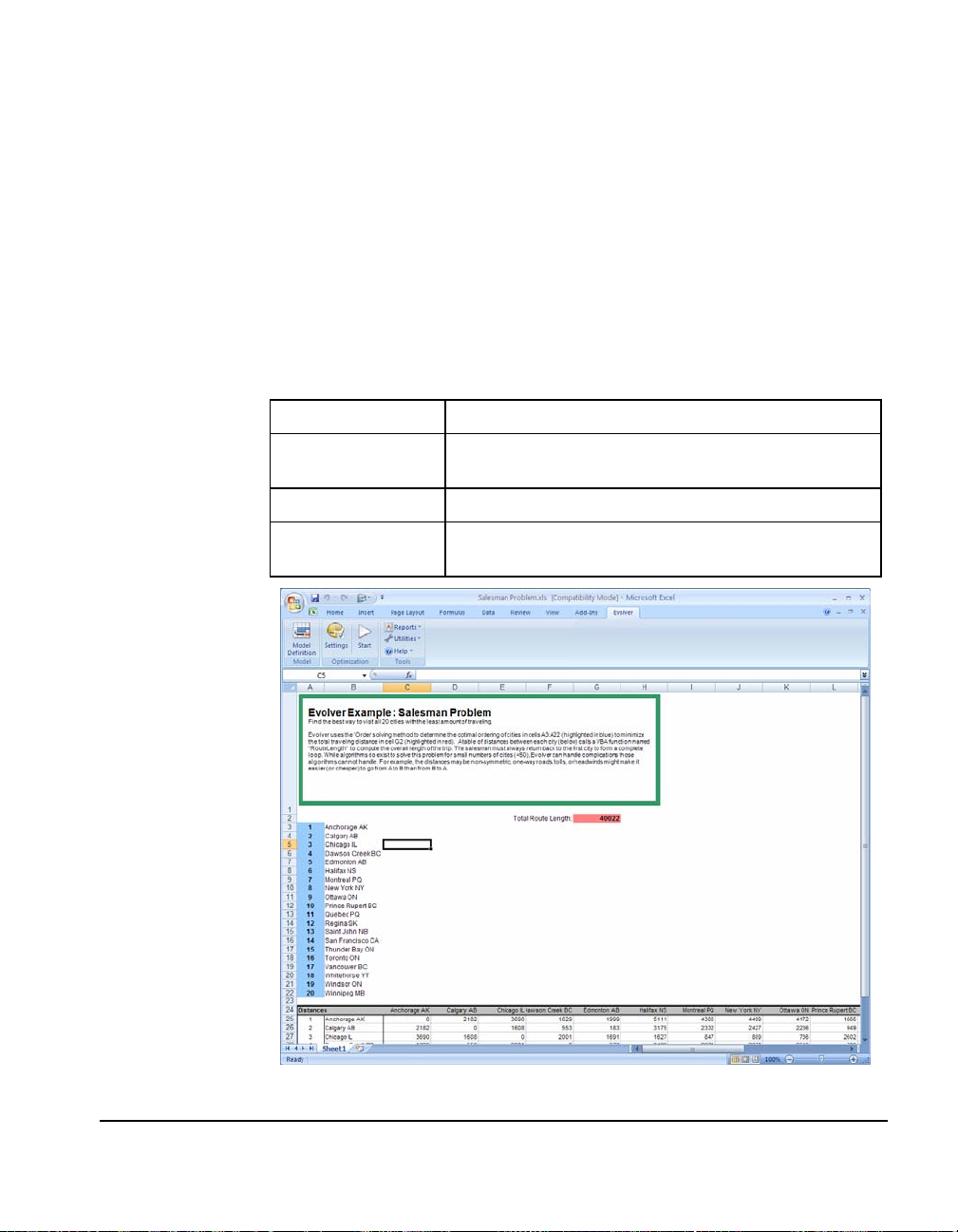Expand the formula bar
This screenshot has height=1232, width=958.
(864, 675)
